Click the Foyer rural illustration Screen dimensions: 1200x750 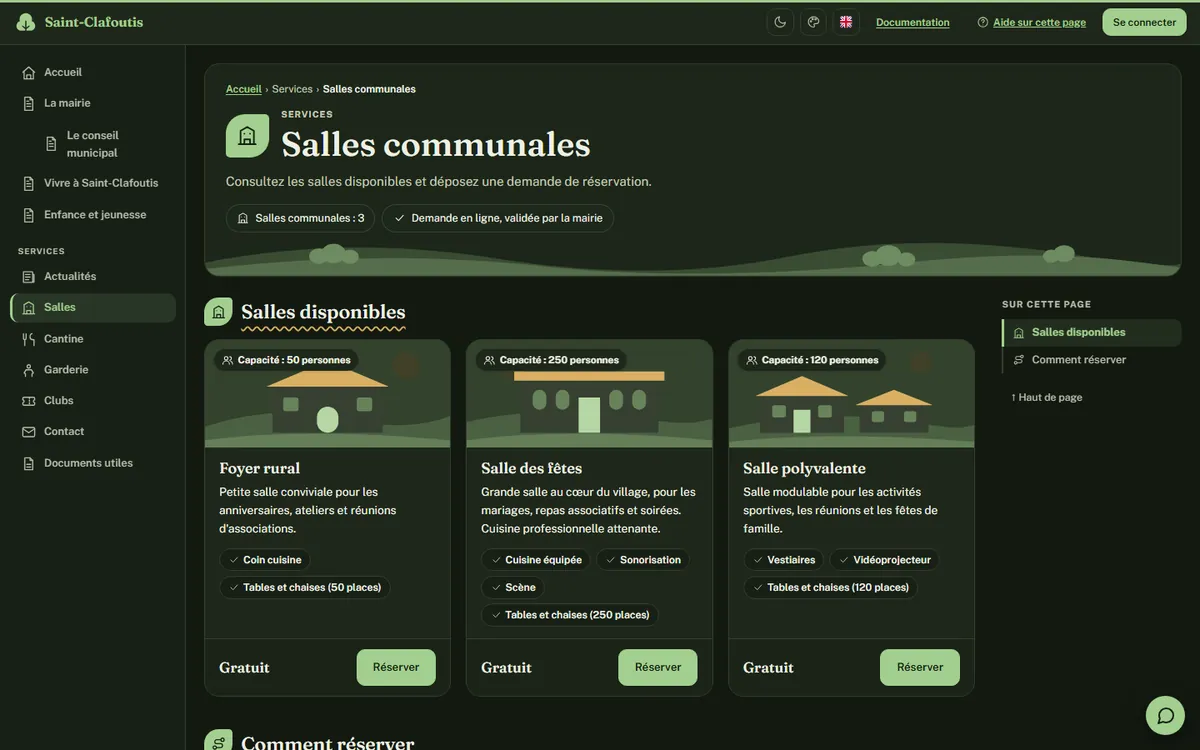click(x=327, y=394)
